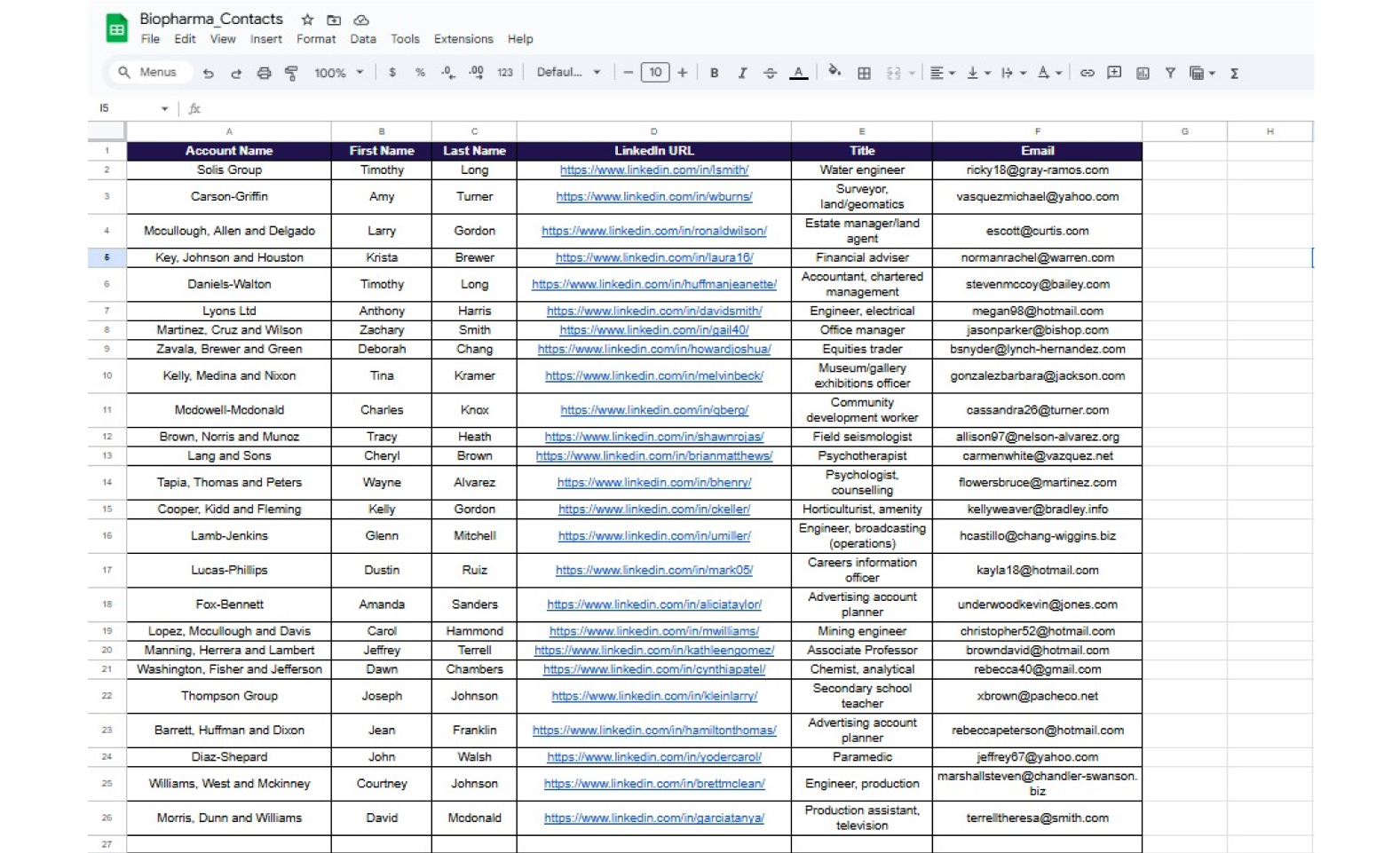Open the fill color picker
The image size is (1400, 853).
[x=834, y=73]
